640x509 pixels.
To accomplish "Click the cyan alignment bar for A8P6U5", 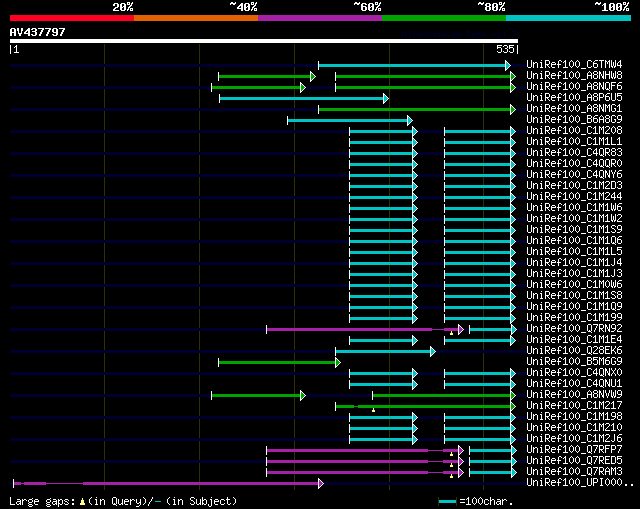I will pyautogui.click(x=304, y=98).
